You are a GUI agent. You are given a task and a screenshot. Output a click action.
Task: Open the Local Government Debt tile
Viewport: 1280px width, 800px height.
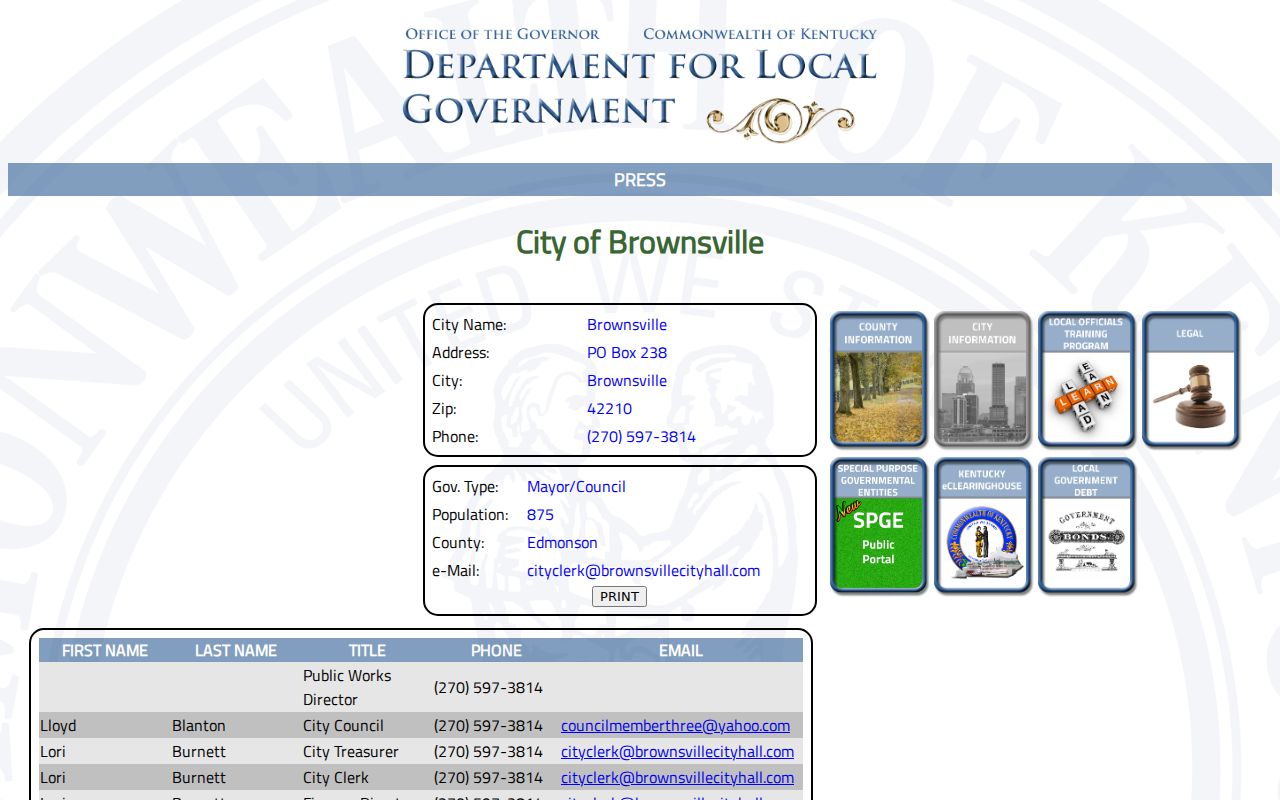(1086, 526)
